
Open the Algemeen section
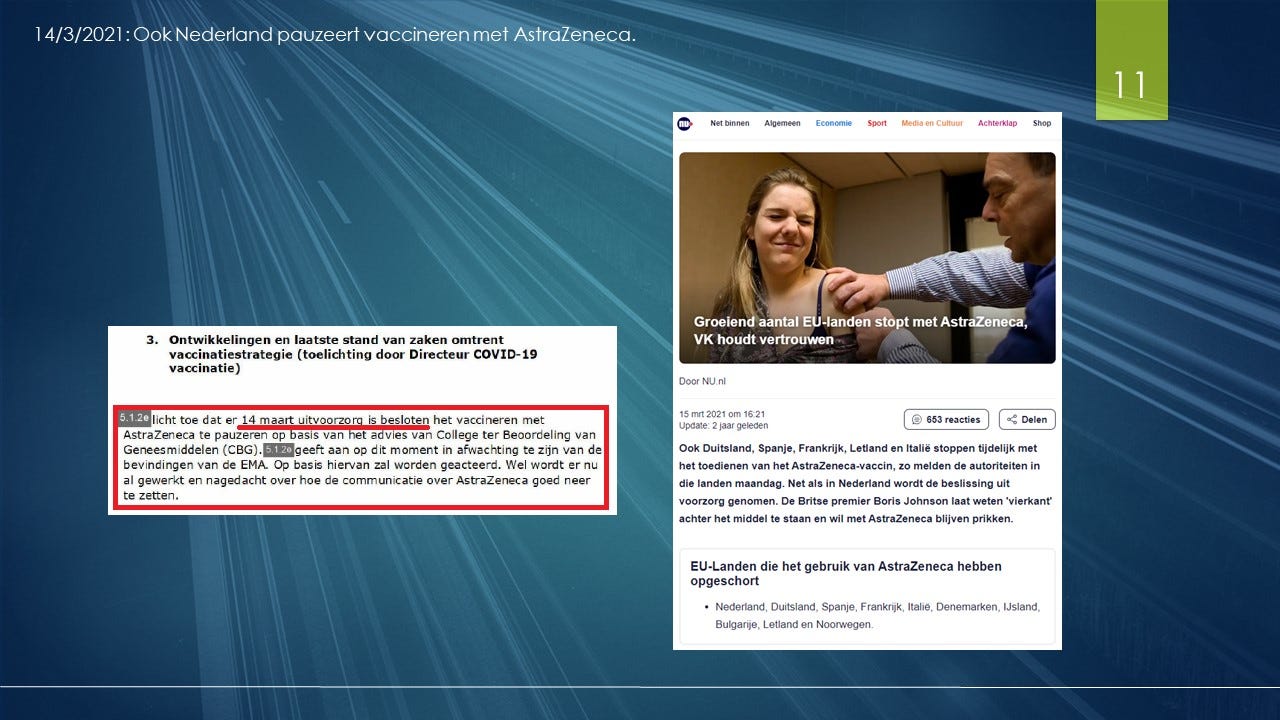[782, 123]
